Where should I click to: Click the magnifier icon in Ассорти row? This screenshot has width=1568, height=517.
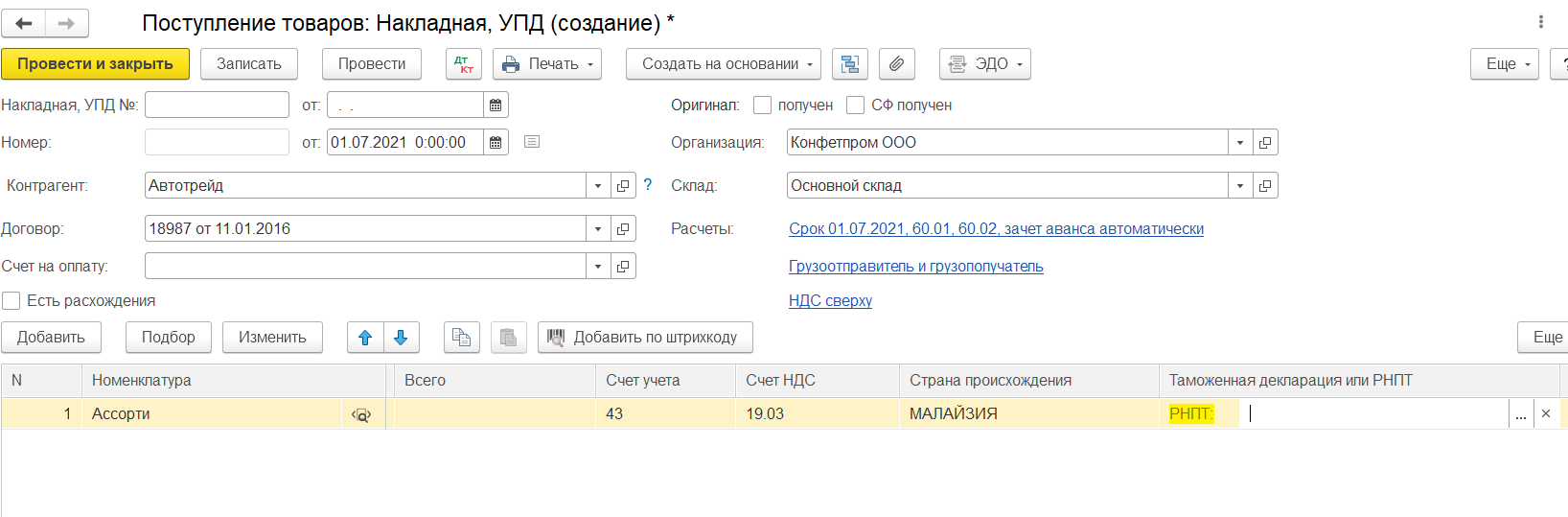[361, 415]
